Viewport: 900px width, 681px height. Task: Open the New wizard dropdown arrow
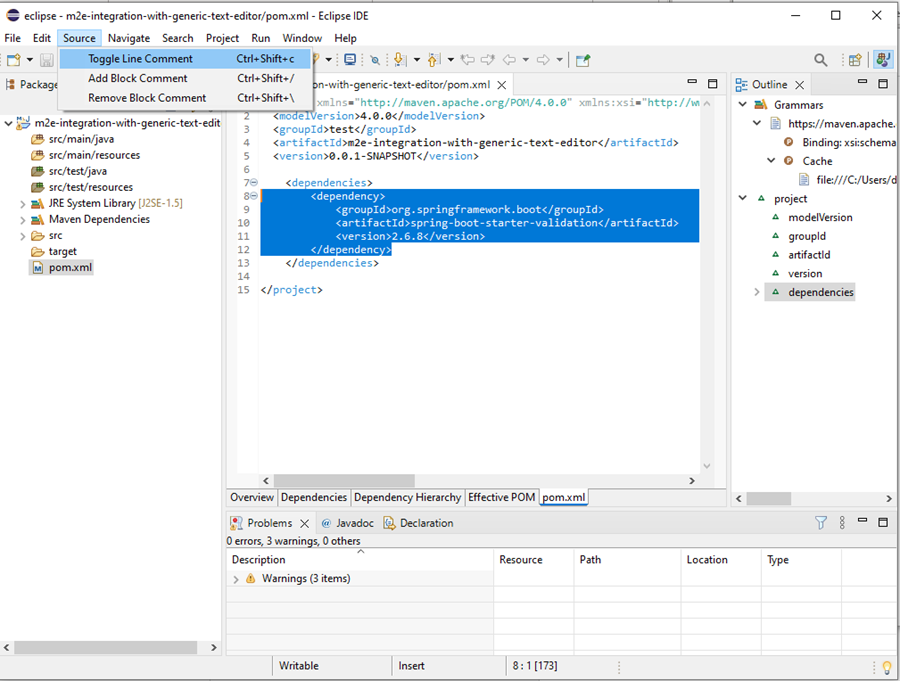tap(30, 60)
